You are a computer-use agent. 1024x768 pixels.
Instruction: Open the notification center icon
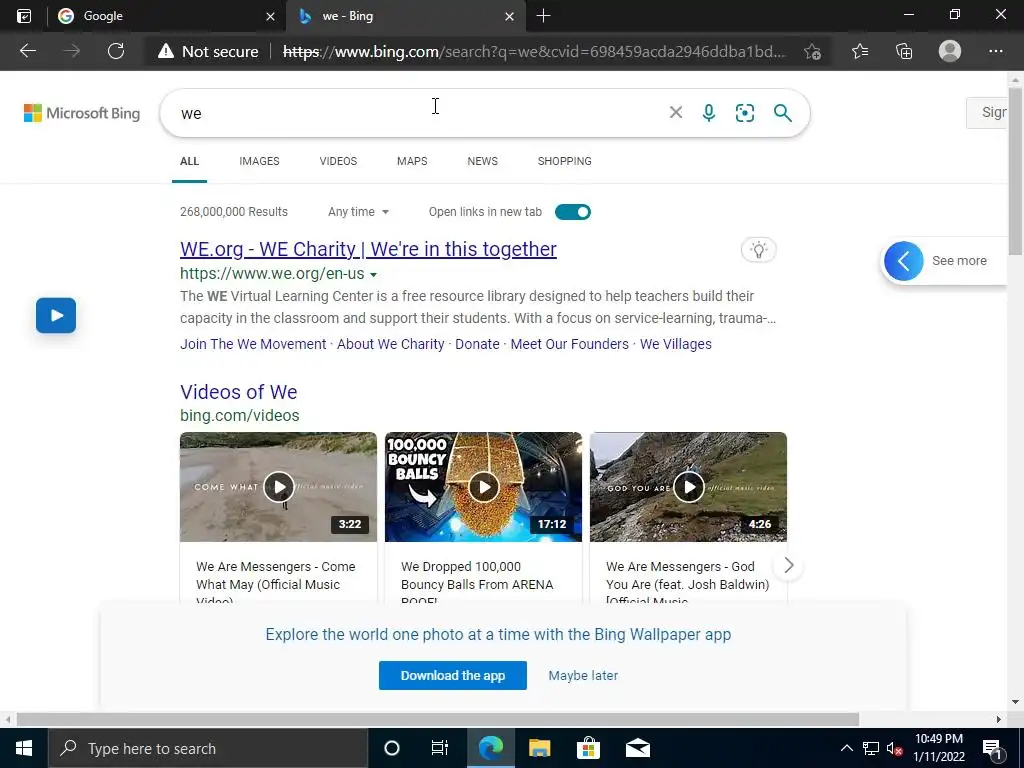coord(992,749)
